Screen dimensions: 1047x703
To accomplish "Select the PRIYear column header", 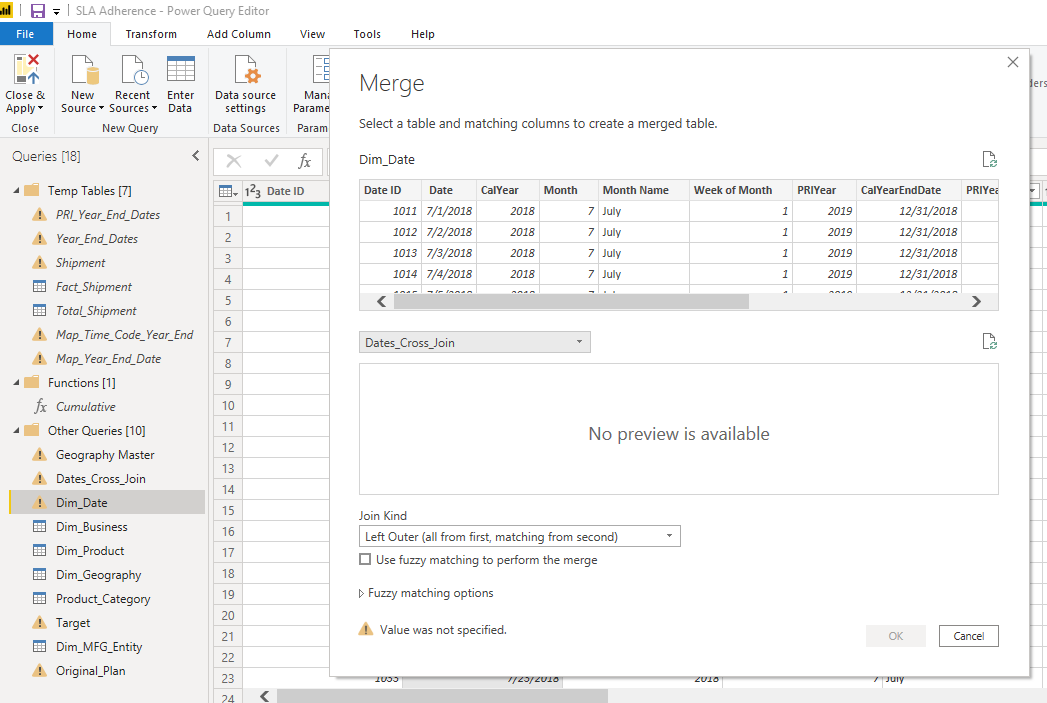I will [x=824, y=190].
